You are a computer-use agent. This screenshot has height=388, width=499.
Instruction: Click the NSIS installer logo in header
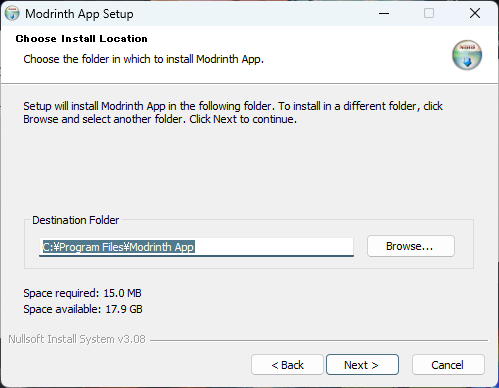(x=467, y=55)
